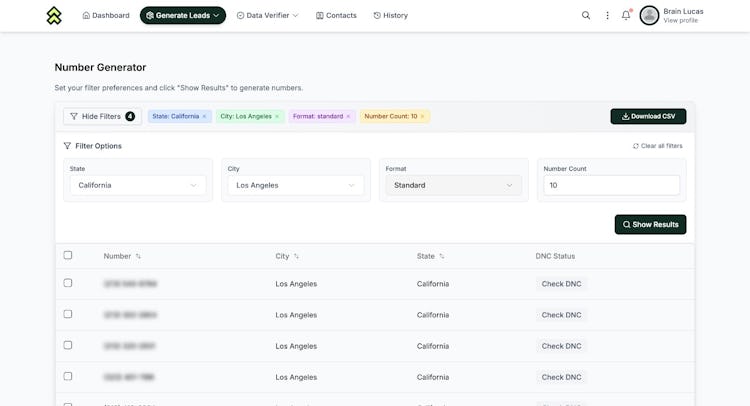Remove the Number Count: 10 filter chip
The height and width of the screenshot is (406, 750).
(422, 116)
